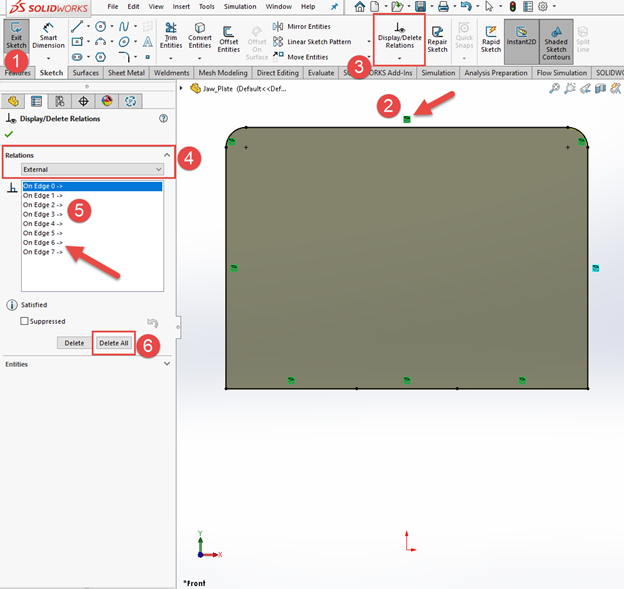Image resolution: width=624 pixels, height=589 pixels.
Task: Open the Line tool dropdown arrow
Action: [x=88, y=27]
